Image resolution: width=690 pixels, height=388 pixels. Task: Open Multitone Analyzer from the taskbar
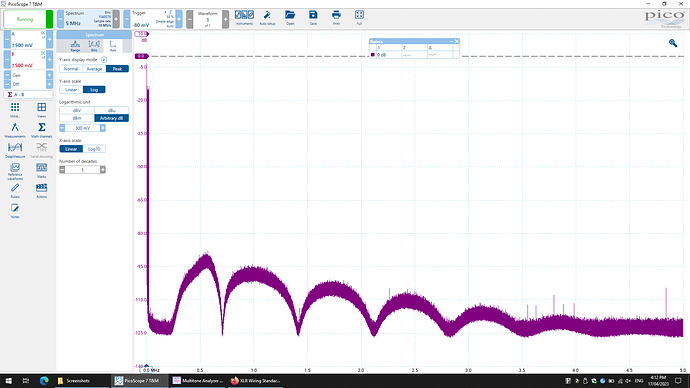tap(198, 381)
